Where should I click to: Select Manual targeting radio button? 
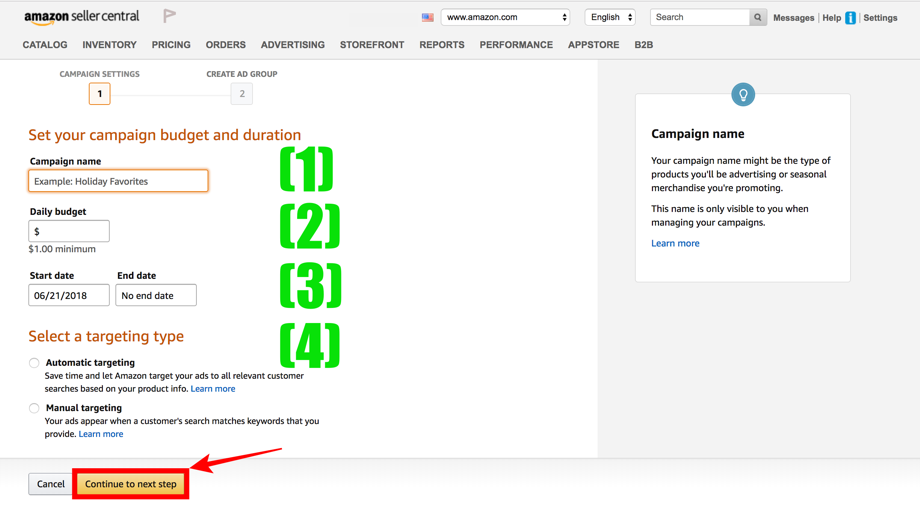[34, 408]
